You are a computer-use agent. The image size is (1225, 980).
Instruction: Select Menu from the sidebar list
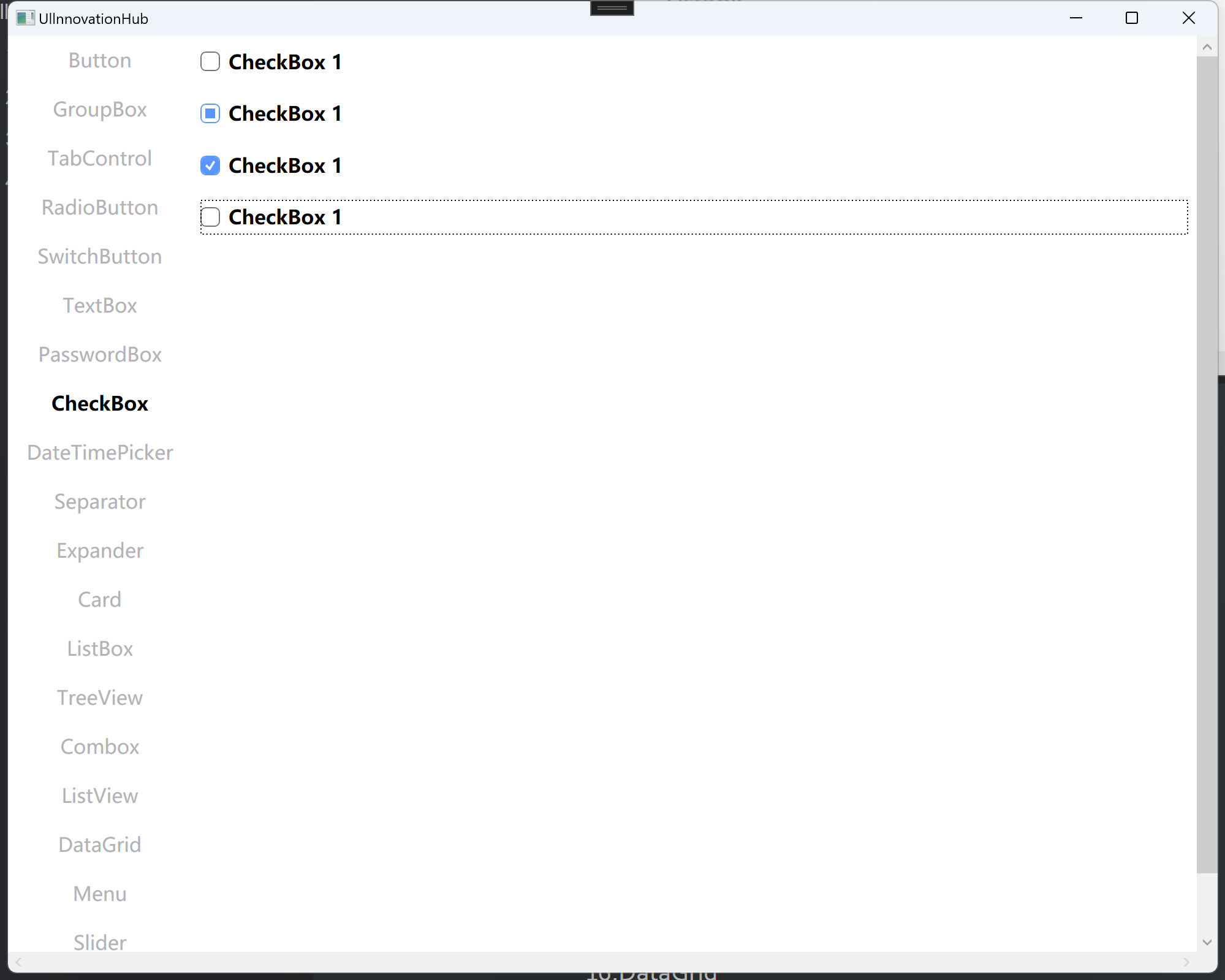coord(100,894)
